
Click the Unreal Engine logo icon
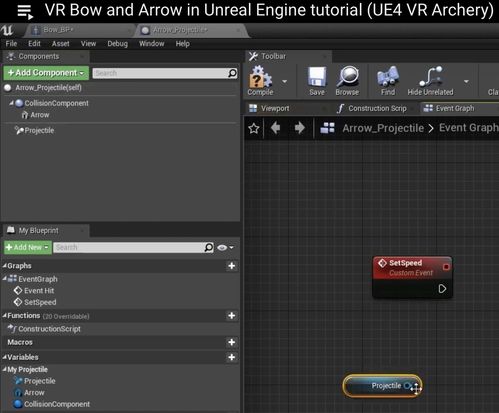(x=7, y=30)
